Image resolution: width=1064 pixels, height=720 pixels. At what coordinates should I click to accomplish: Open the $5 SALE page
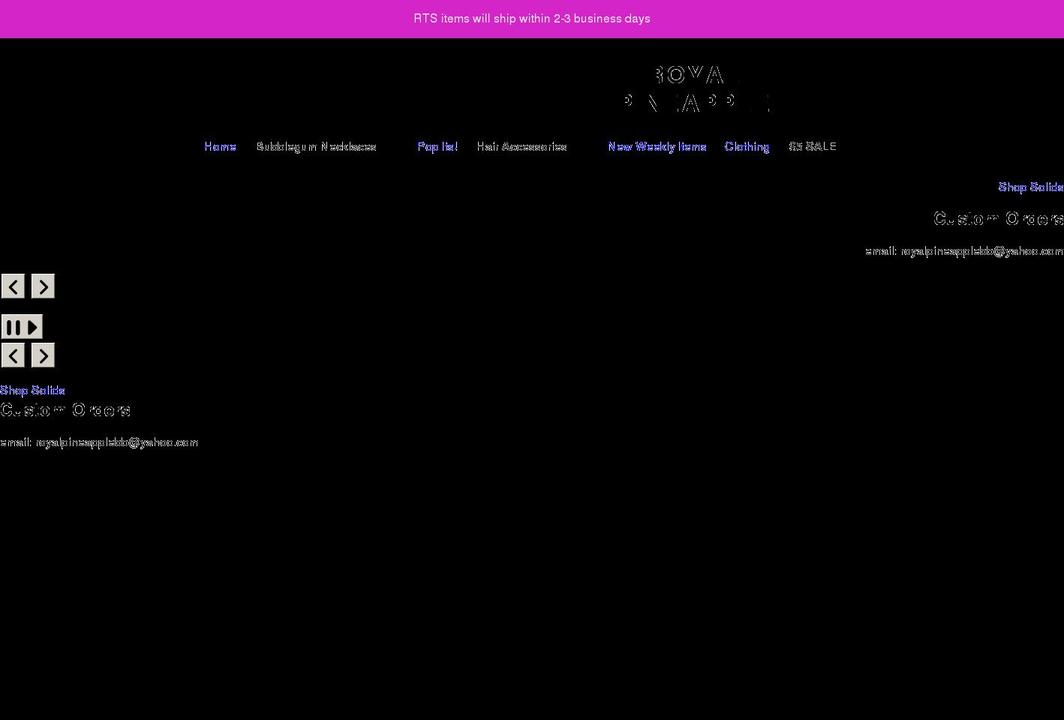(x=812, y=146)
